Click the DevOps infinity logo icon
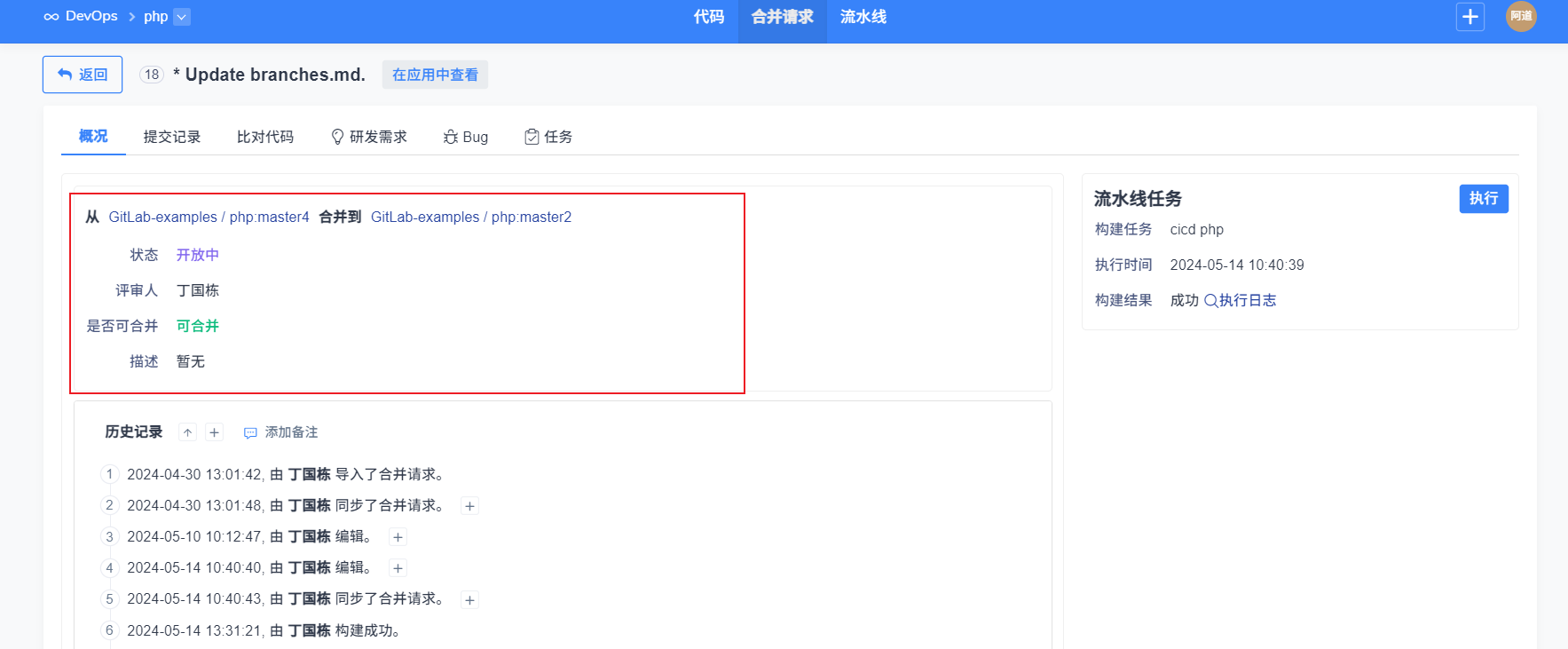1568x649 pixels. pos(51,17)
